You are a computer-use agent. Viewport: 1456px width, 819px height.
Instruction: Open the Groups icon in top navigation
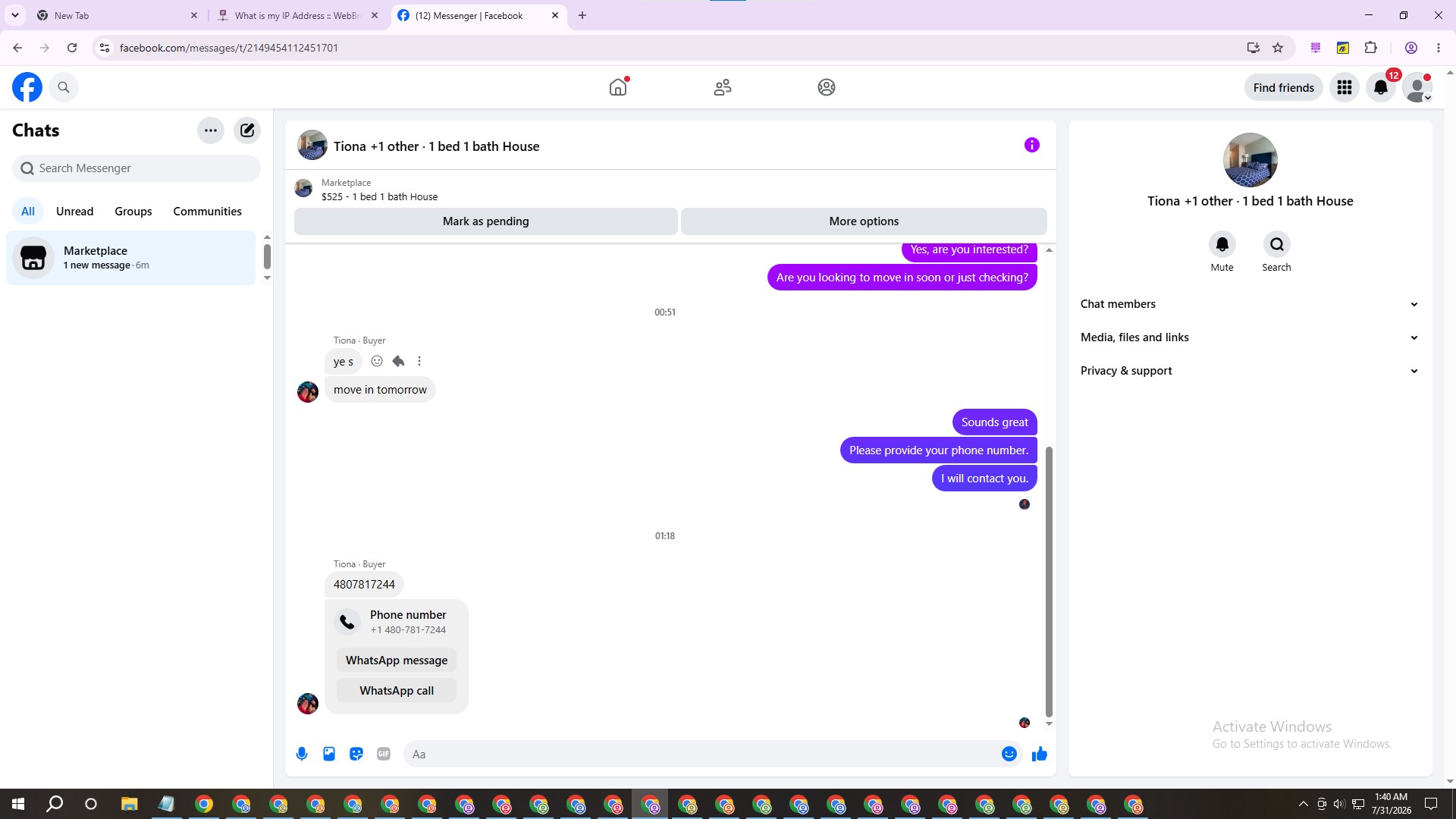pos(827,87)
